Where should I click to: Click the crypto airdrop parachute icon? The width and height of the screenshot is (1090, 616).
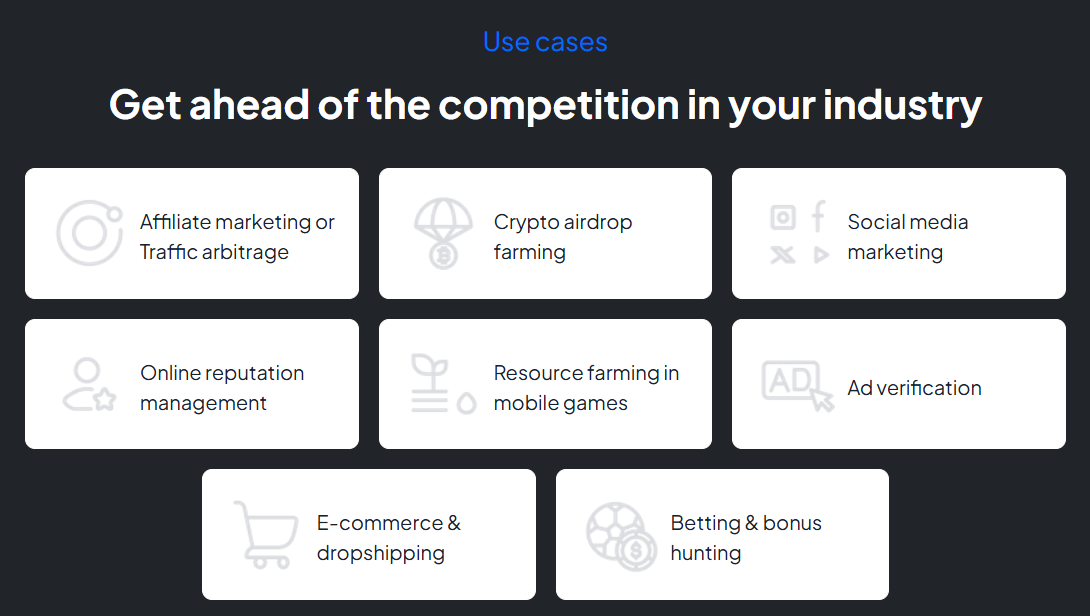click(443, 233)
